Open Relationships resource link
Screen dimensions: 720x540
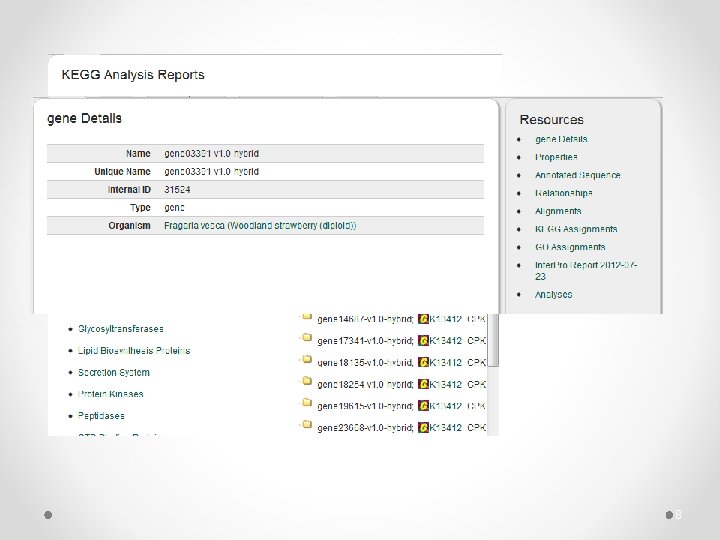pyautogui.click(x=563, y=193)
